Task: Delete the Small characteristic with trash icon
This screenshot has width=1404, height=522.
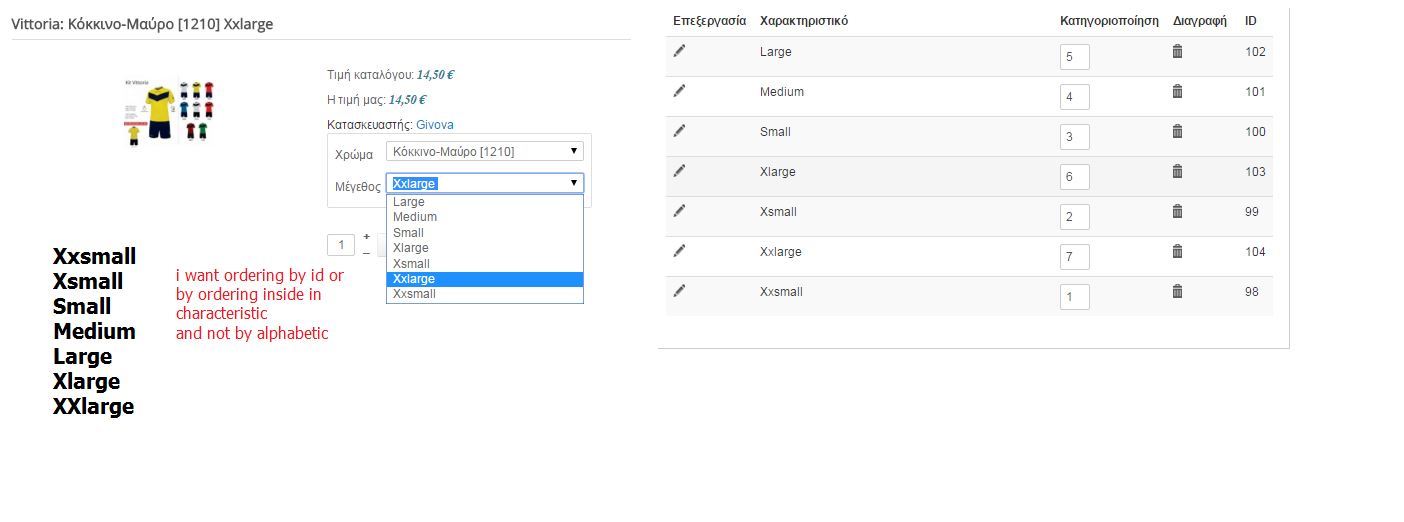Action: coord(1177,131)
